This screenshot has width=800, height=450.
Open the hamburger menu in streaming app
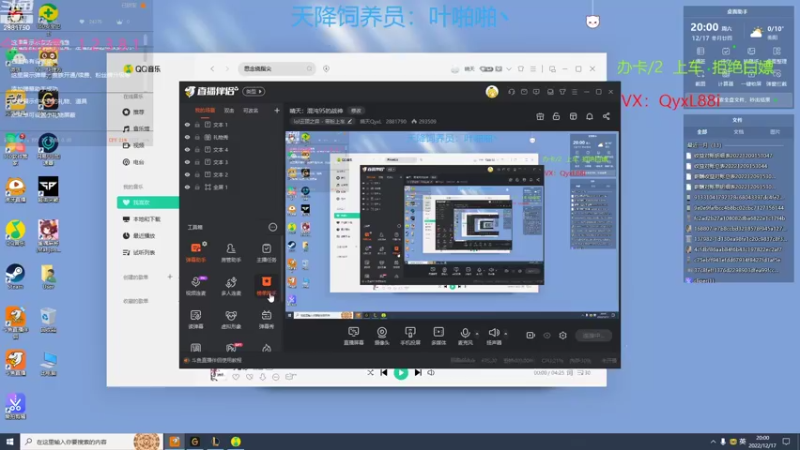coord(574,92)
